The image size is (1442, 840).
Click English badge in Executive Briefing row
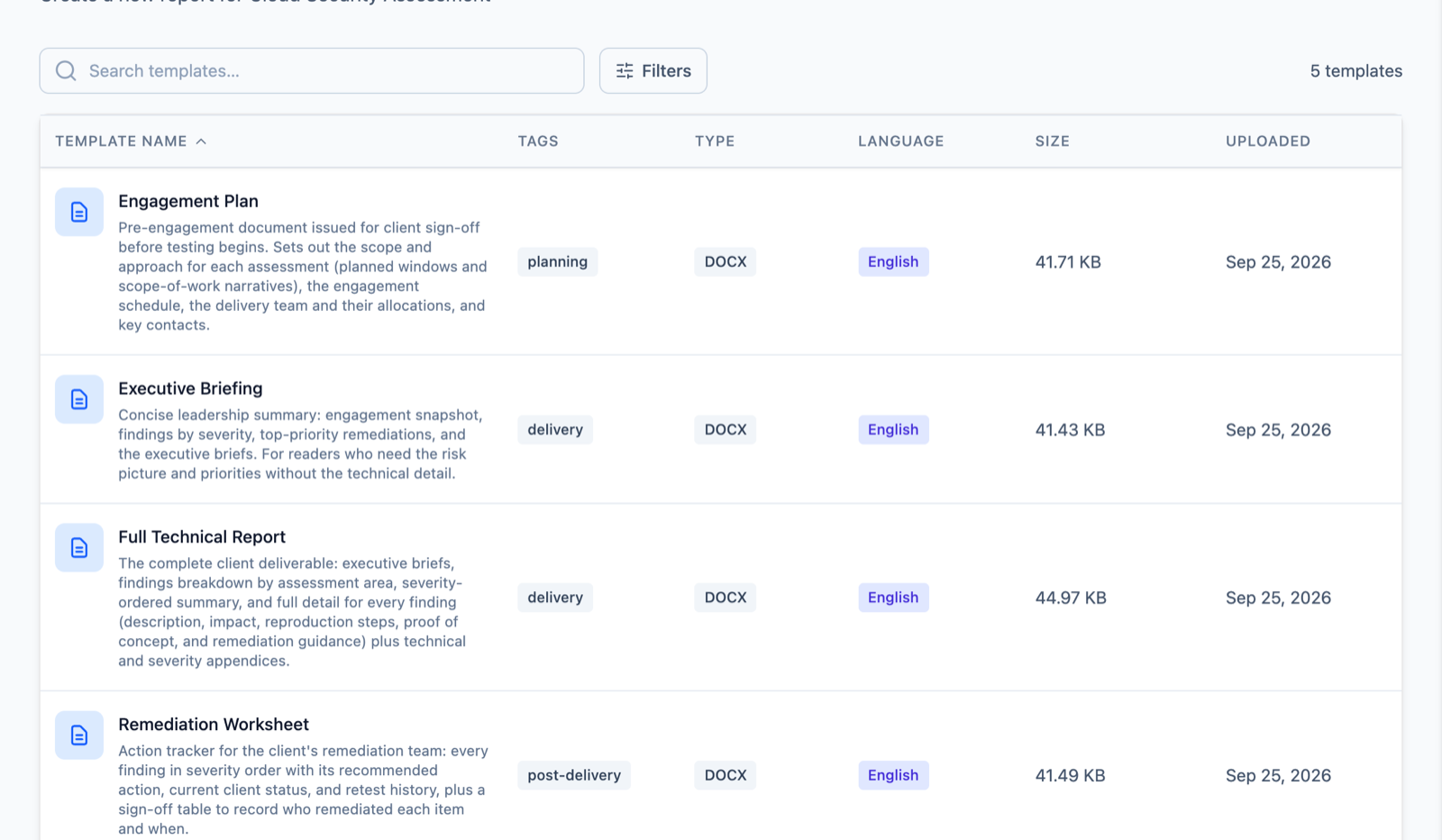coord(893,429)
